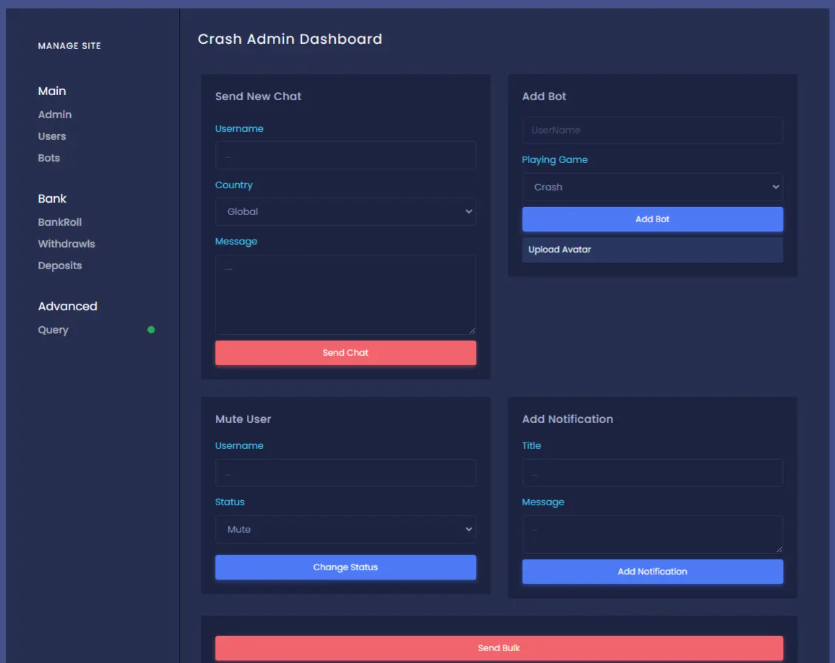This screenshot has height=663, width=835.
Task: Select Deposits in the sidebar
Action: [x=60, y=266]
